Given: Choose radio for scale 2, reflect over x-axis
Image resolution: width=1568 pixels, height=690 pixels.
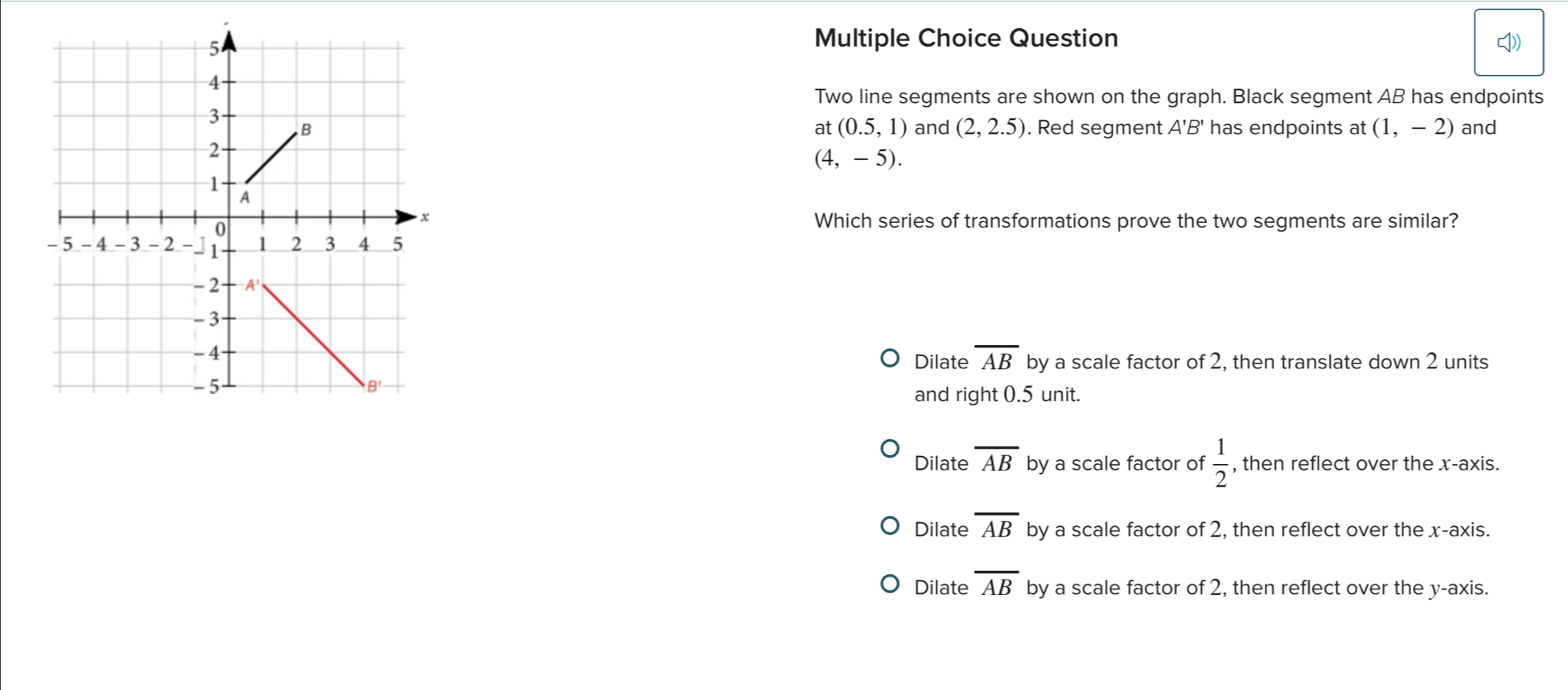Looking at the screenshot, I should pyautogui.click(x=889, y=526).
